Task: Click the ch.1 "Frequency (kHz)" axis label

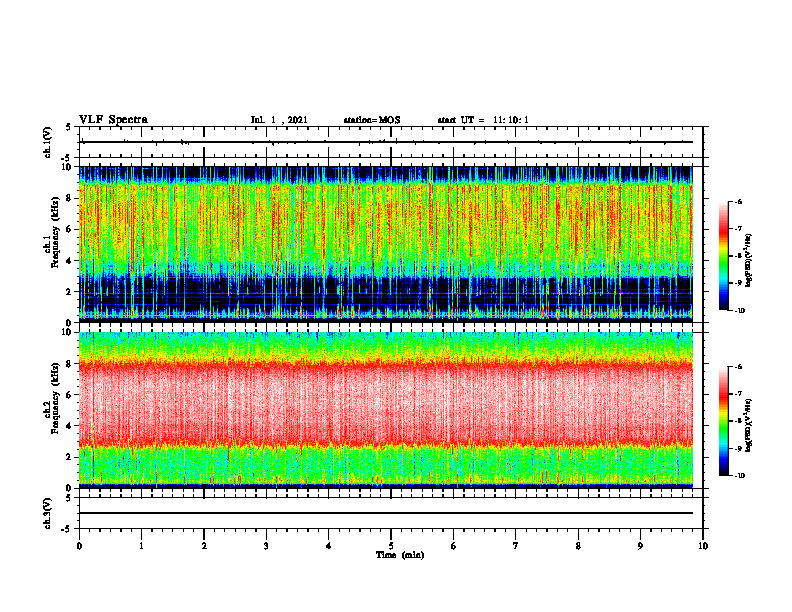Action: click(x=55, y=233)
